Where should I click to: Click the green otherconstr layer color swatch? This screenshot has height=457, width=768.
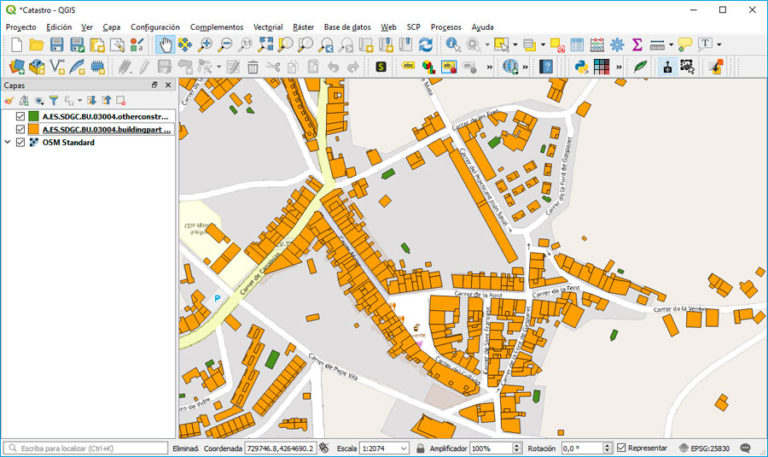pyautogui.click(x=34, y=116)
